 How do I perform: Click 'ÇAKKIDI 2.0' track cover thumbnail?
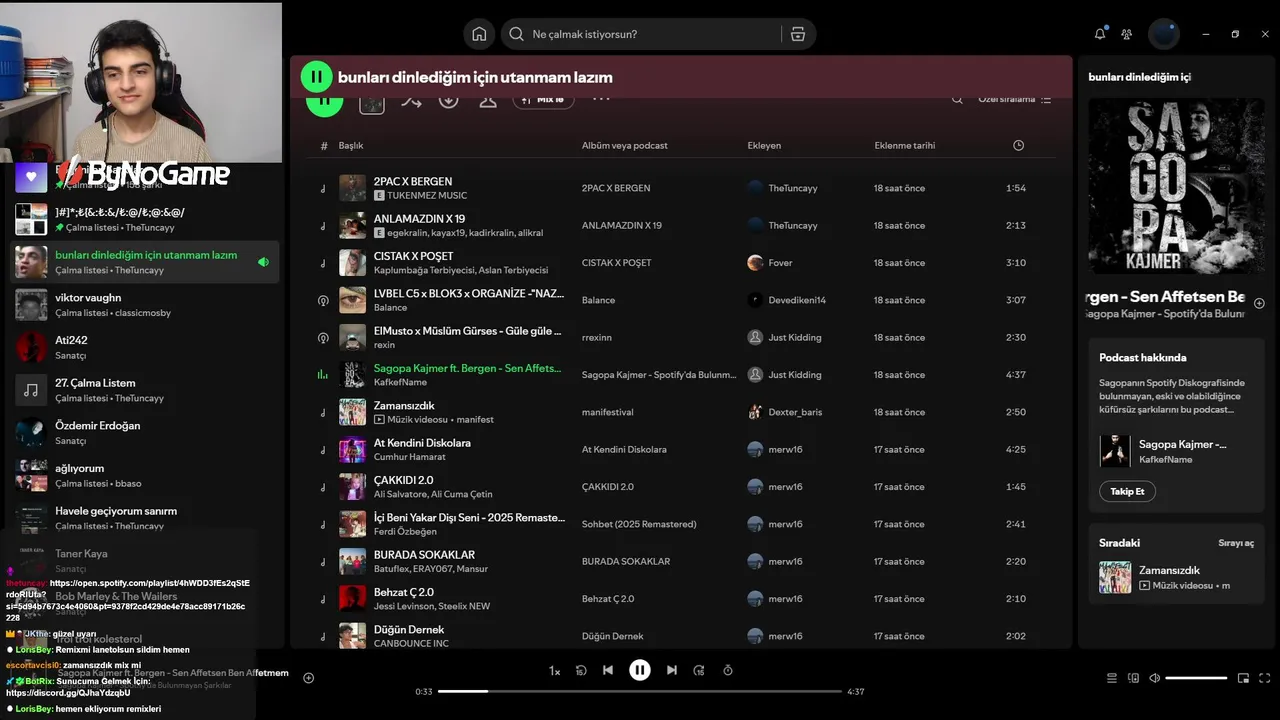point(352,487)
